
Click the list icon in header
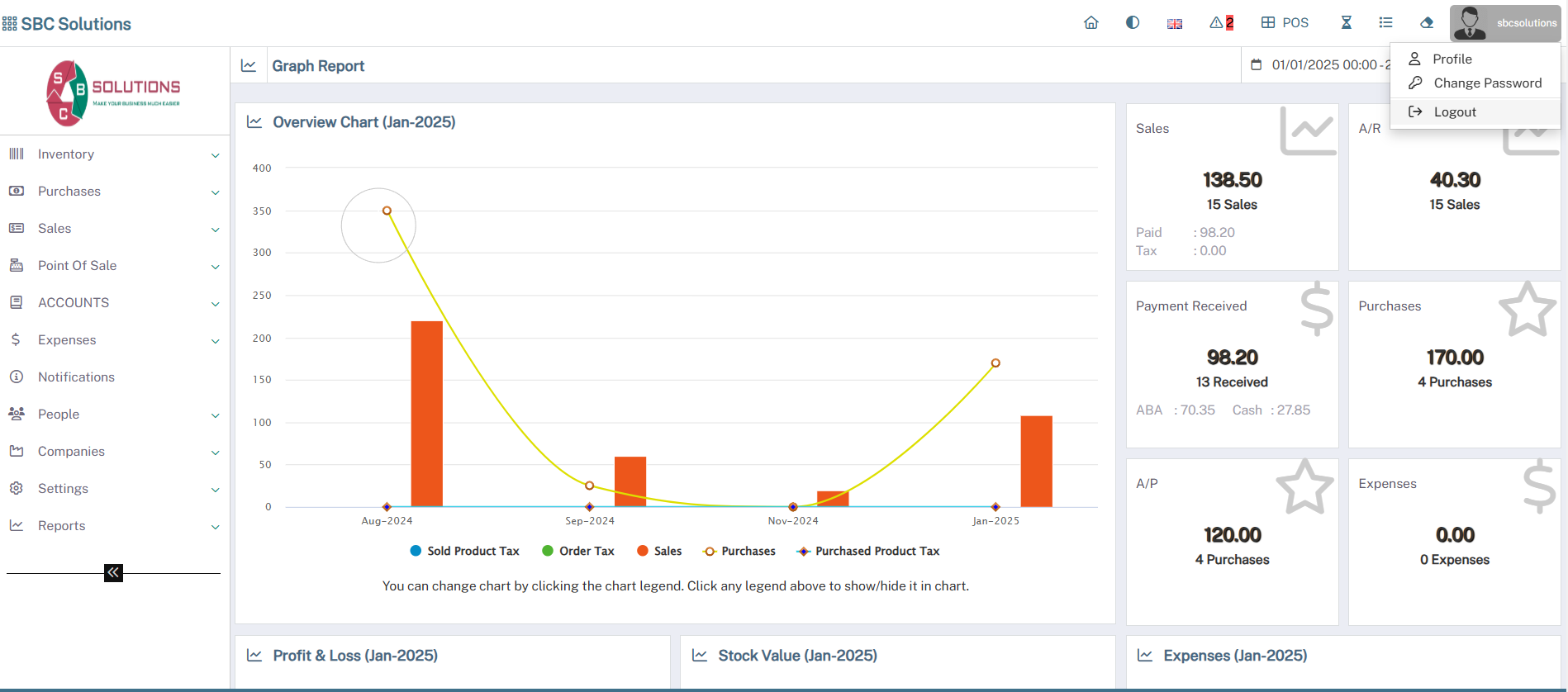tap(1385, 23)
